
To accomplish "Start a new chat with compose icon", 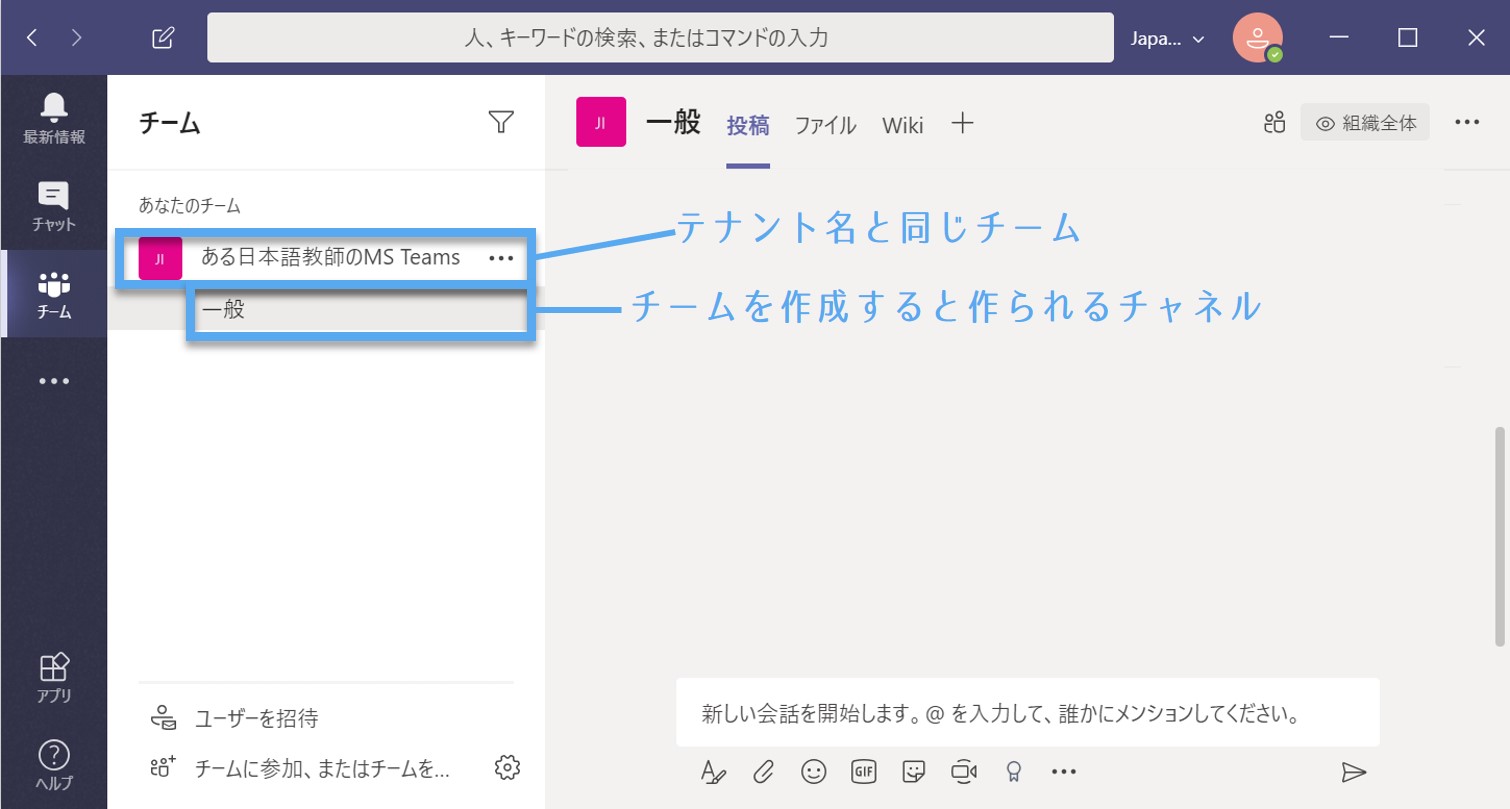I will (162, 38).
